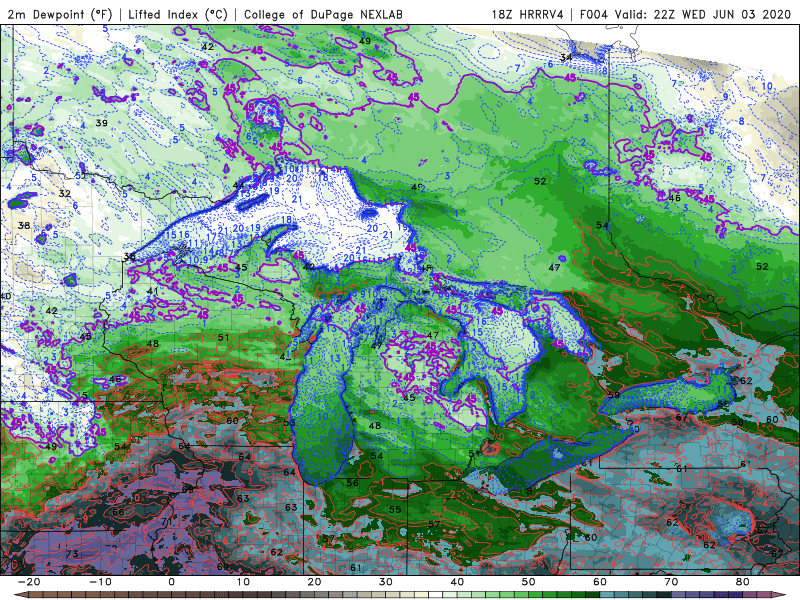Click the '40' color scale label

(458, 582)
